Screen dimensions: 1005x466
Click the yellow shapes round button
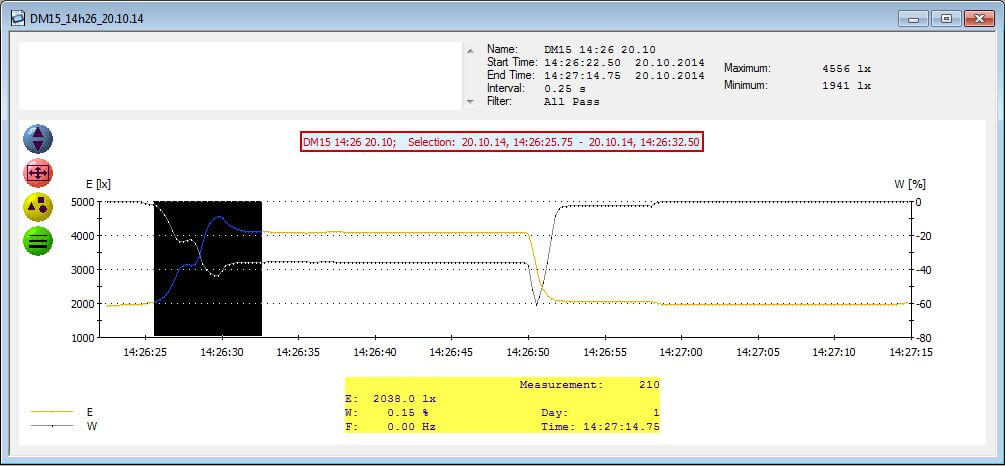click(x=37, y=207)
